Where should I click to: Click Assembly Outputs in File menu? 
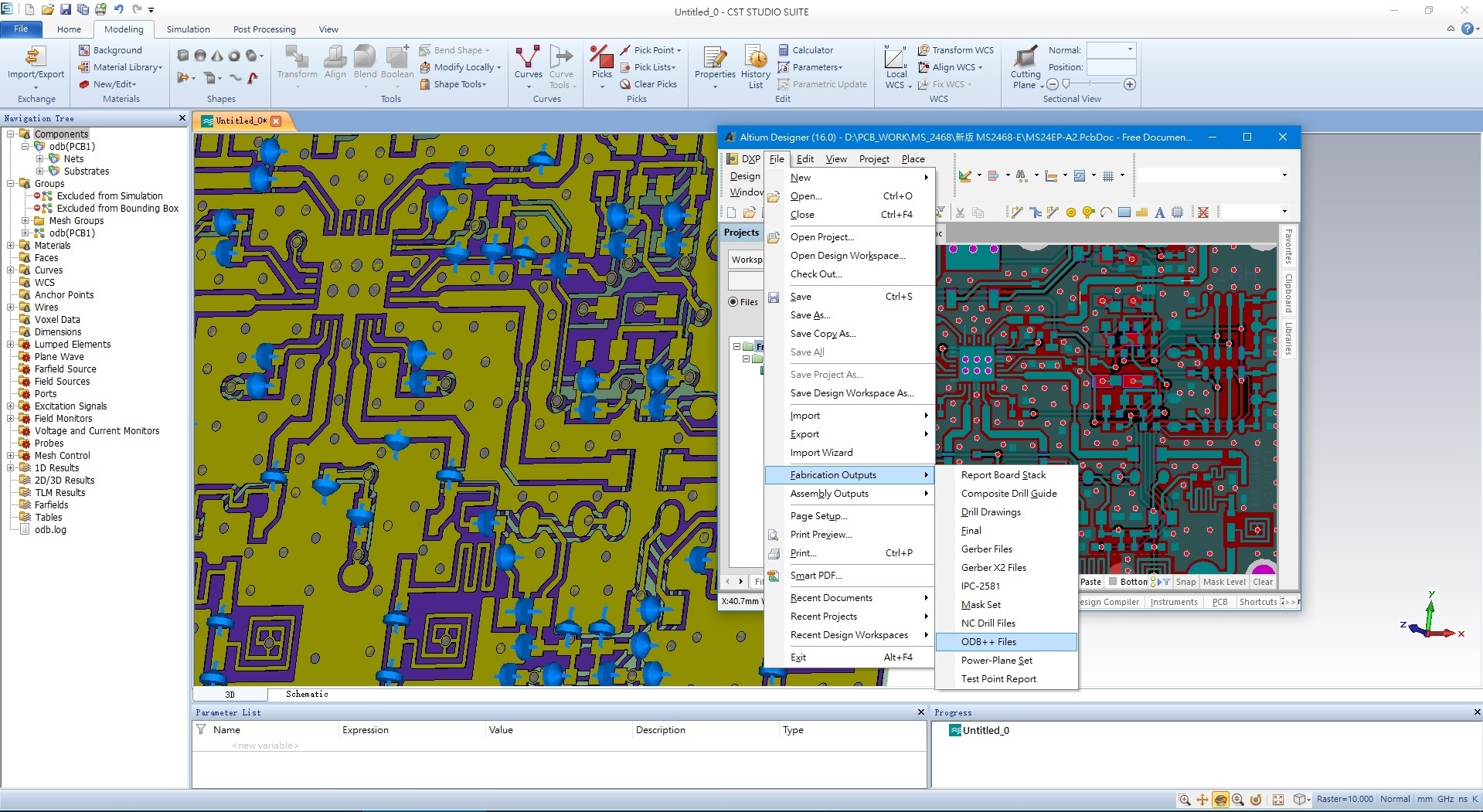(849, 494)
